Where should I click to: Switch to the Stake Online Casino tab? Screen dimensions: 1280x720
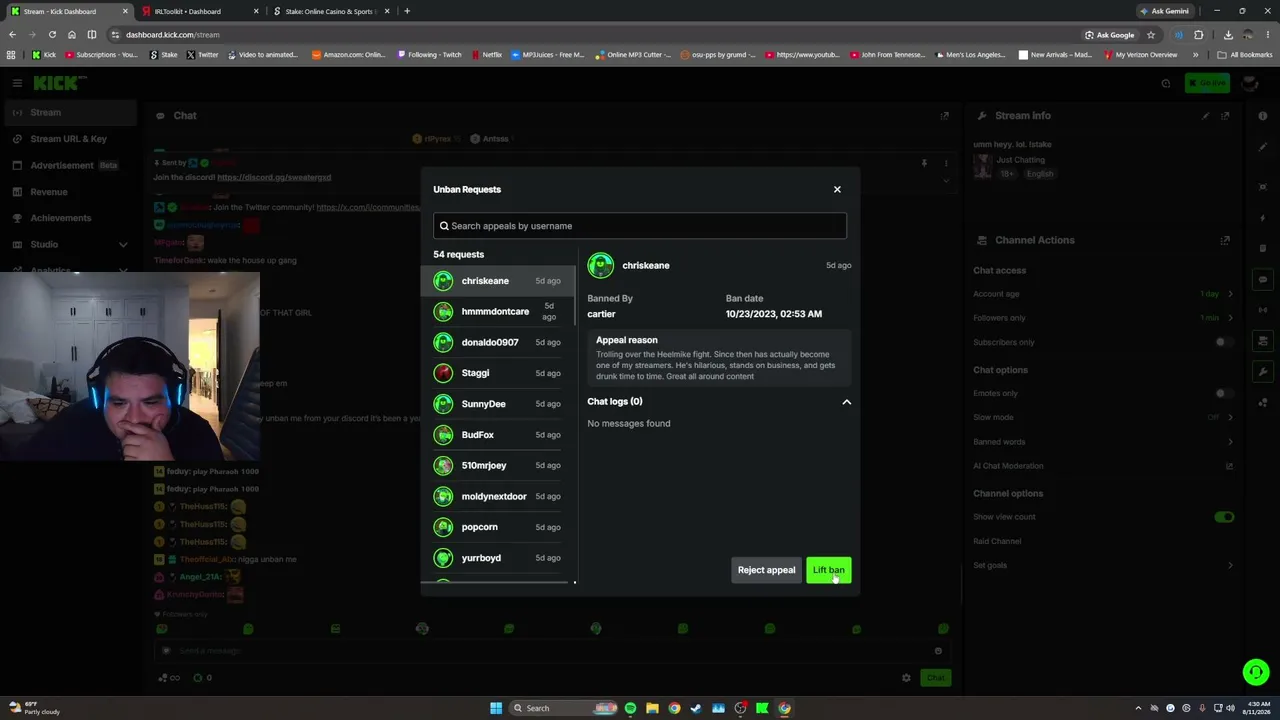point(330,11)
